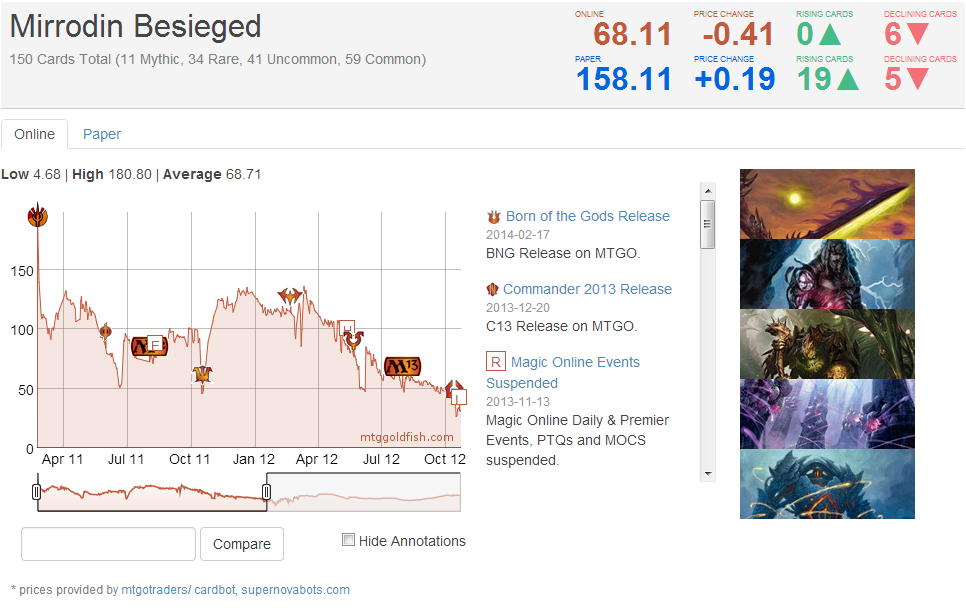Click the right handle of chart range slider

point(266,492)
